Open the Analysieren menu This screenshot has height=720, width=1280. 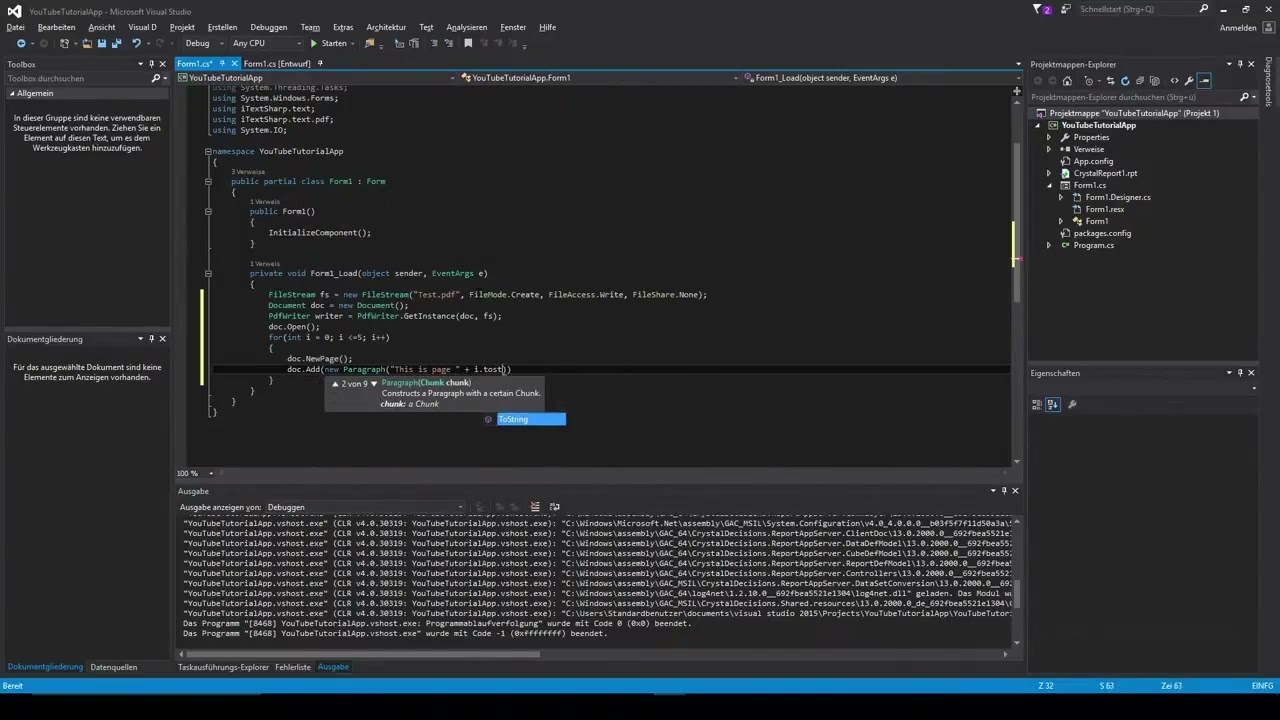coord(467,27)
